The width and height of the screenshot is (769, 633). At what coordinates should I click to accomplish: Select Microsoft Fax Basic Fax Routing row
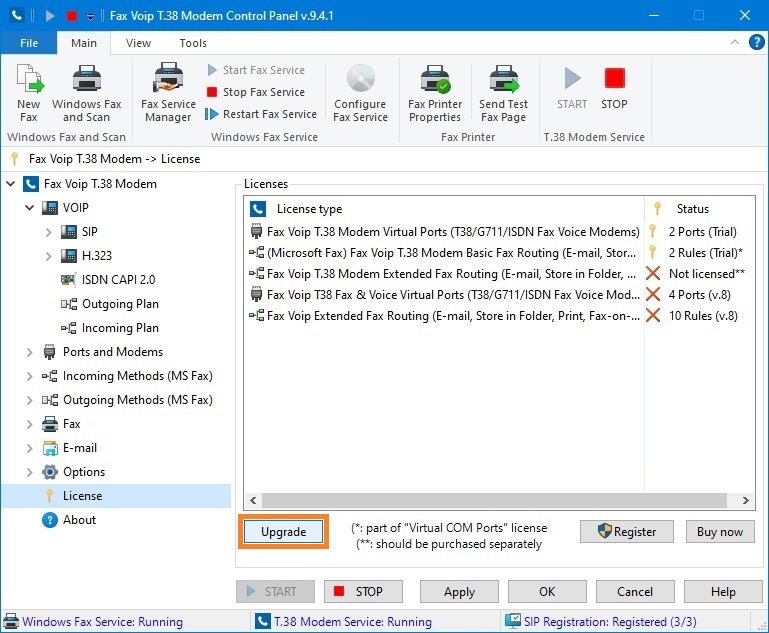[x=499, y=253]
